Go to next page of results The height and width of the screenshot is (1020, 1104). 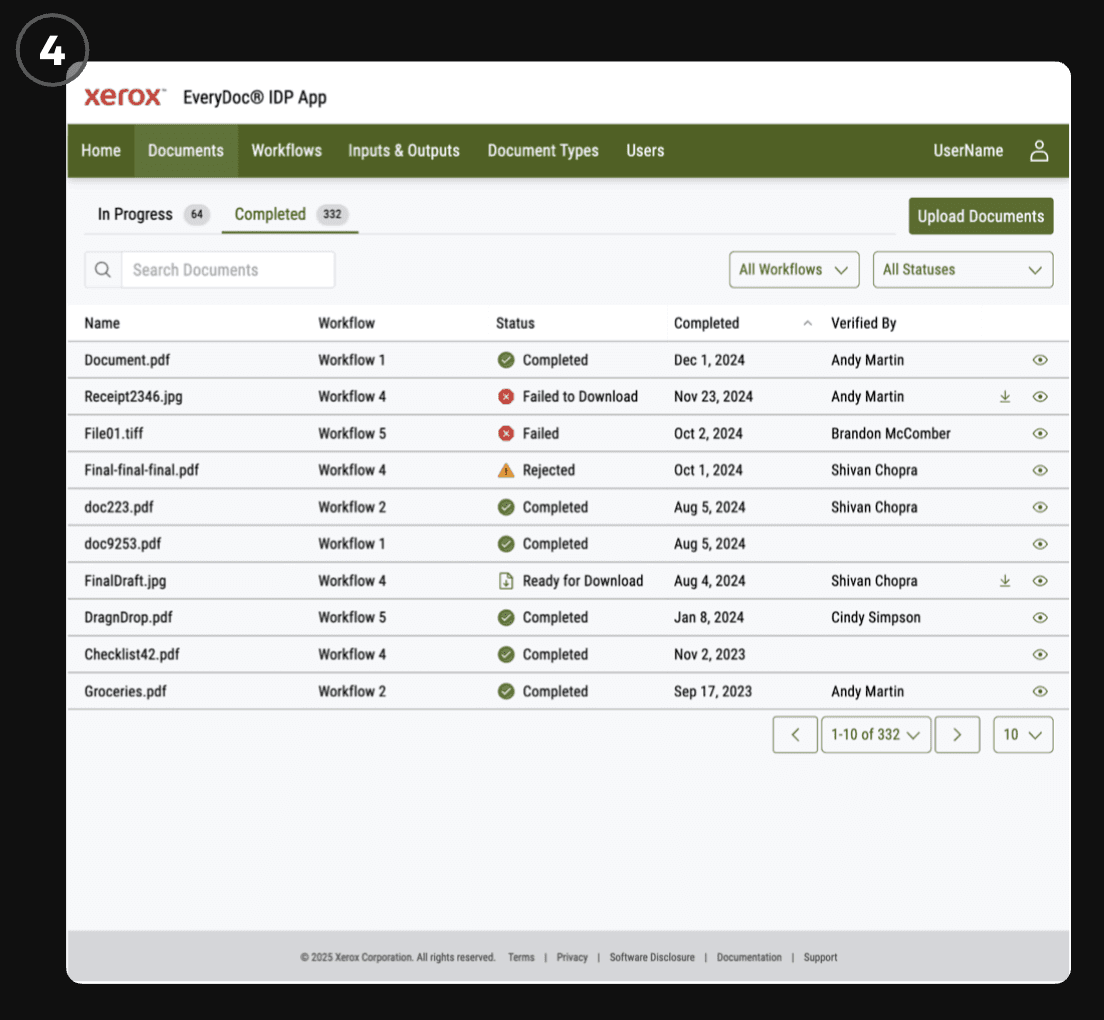click(x=957, y=735)
